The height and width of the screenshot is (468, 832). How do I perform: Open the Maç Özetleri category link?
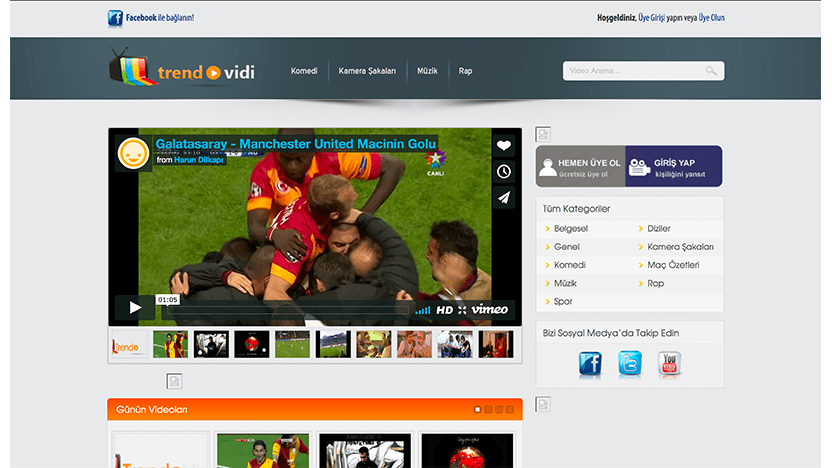click(x=673, y=265)
